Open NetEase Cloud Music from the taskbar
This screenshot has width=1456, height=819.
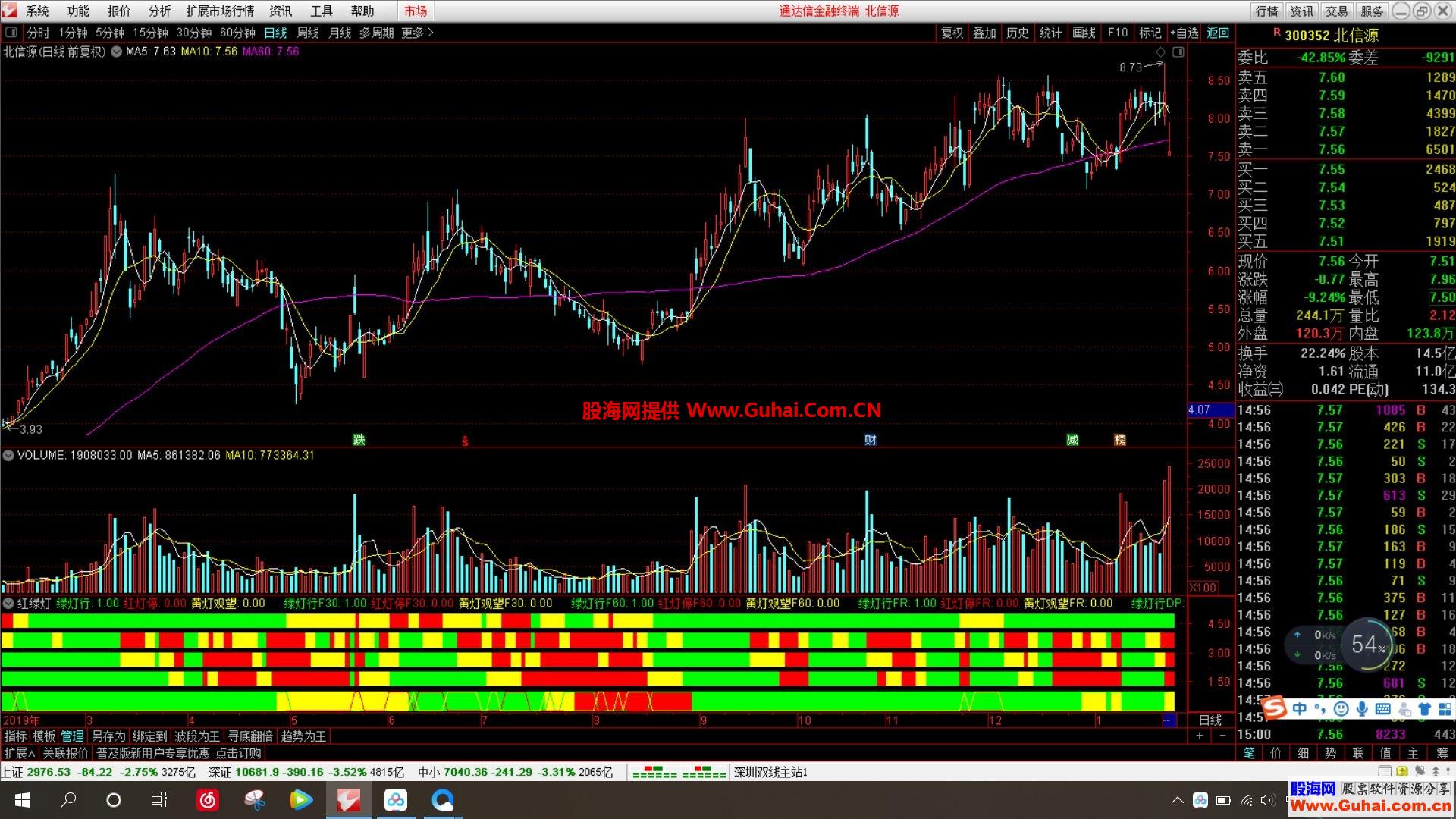(x=208, y=800)
